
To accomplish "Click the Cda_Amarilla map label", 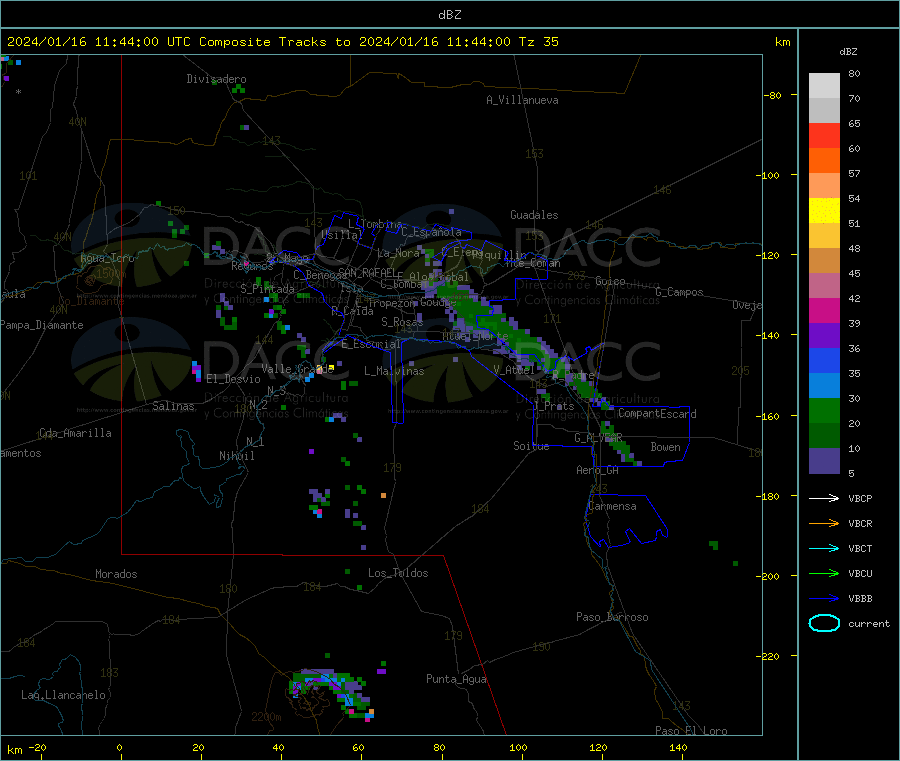I will pyautogui.click(x=75, y=433).
